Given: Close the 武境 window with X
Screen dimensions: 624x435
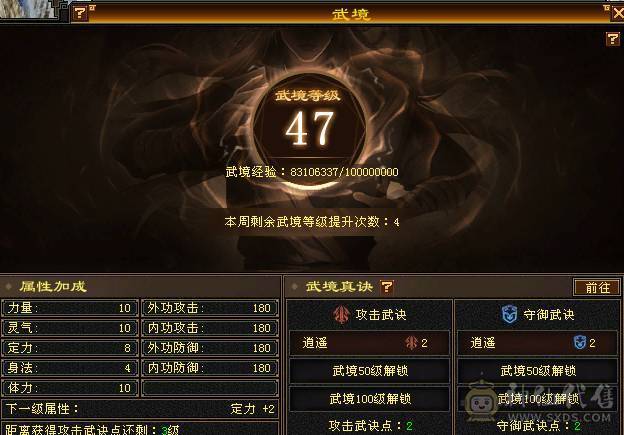Looking at the screenshot, I should pos(617,14).
